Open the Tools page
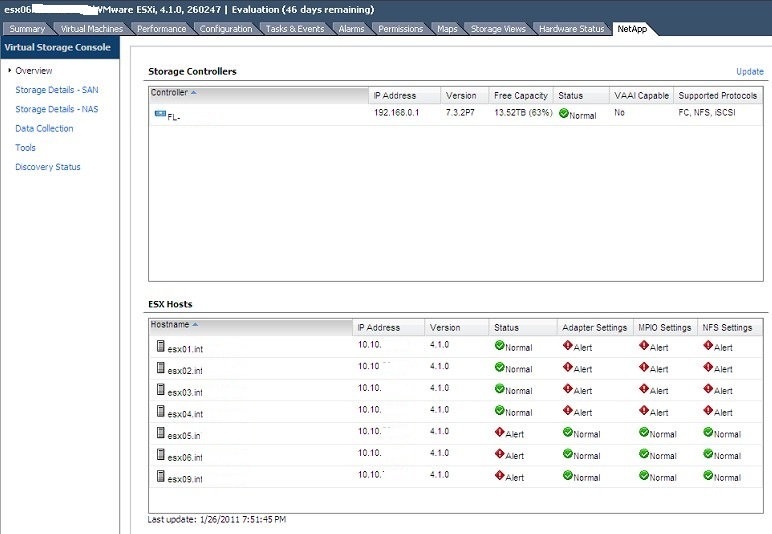The width and height of the screenshot is (772, 534). tap(25, 147)
